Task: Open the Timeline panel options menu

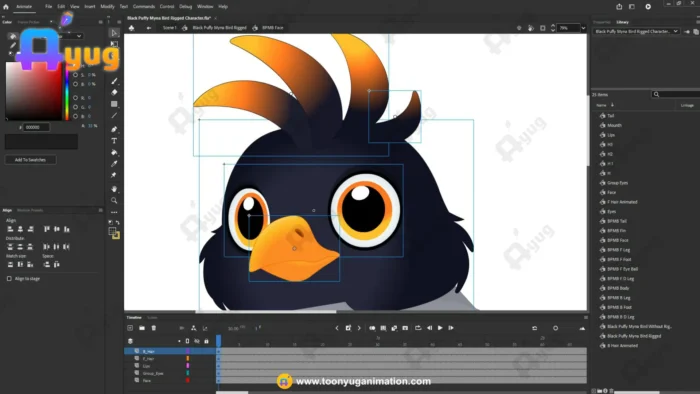Action: [x=585, y=318]
